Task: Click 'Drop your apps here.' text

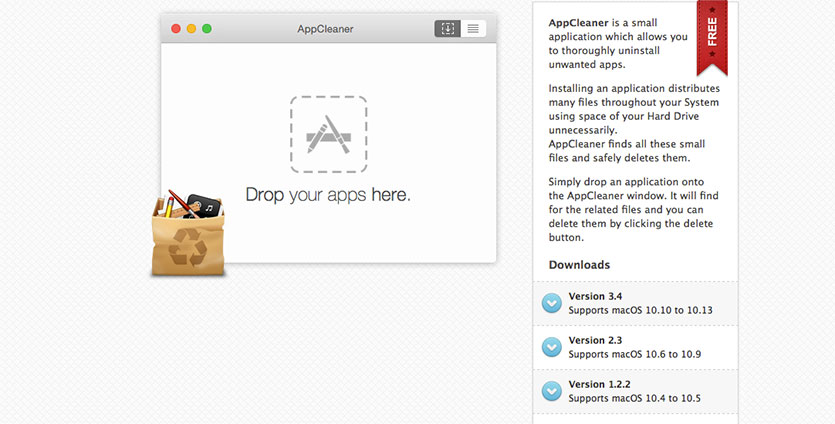Action: tap(328, 195)
